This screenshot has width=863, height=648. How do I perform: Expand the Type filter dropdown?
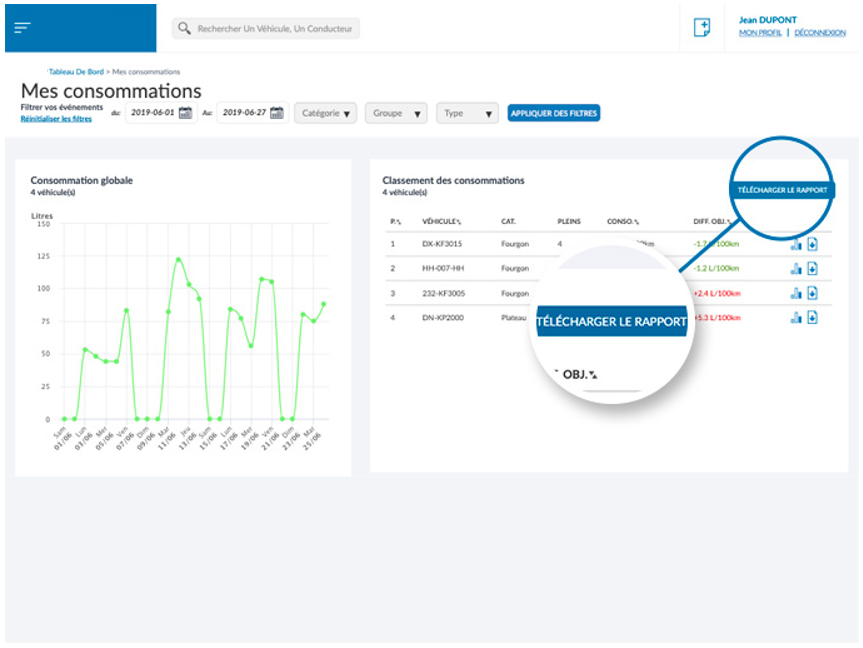(x=467, y=113)
